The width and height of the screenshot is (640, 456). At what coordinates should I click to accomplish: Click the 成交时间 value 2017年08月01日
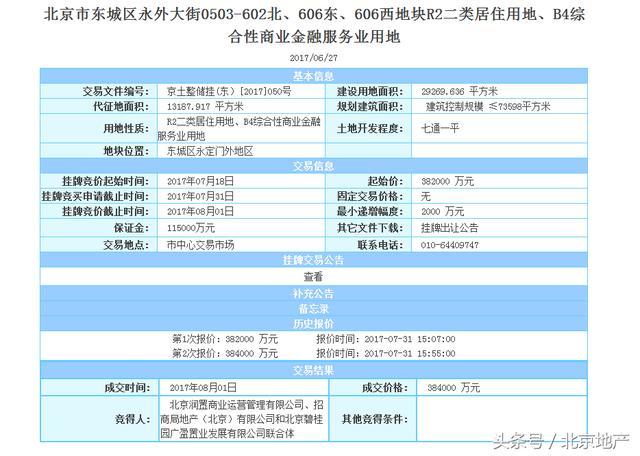203,387
